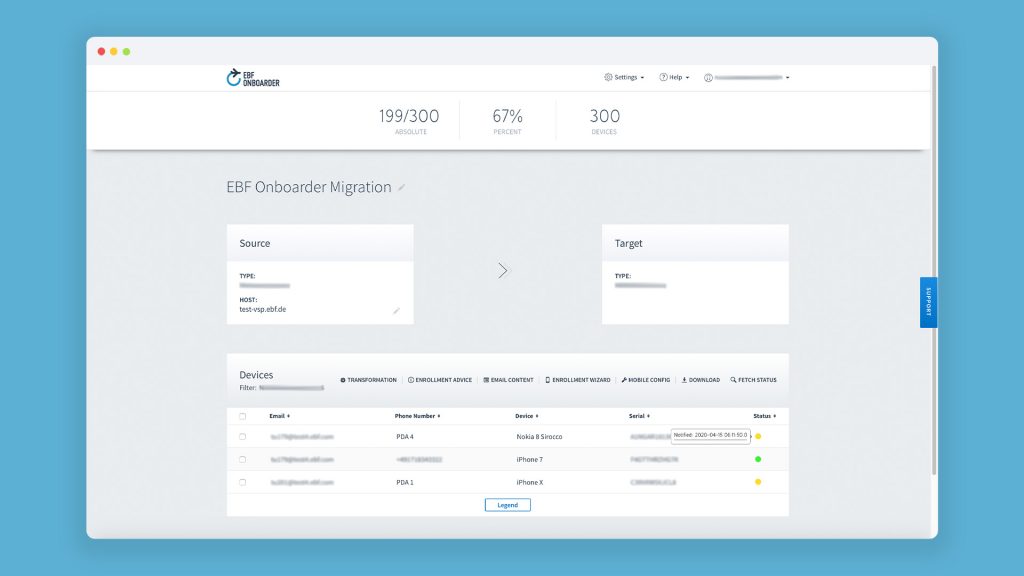The height and width of the screenshot is (576, 1024).
Task: Edit the EBF Onboarder Migration title
Action: [402, 188]
